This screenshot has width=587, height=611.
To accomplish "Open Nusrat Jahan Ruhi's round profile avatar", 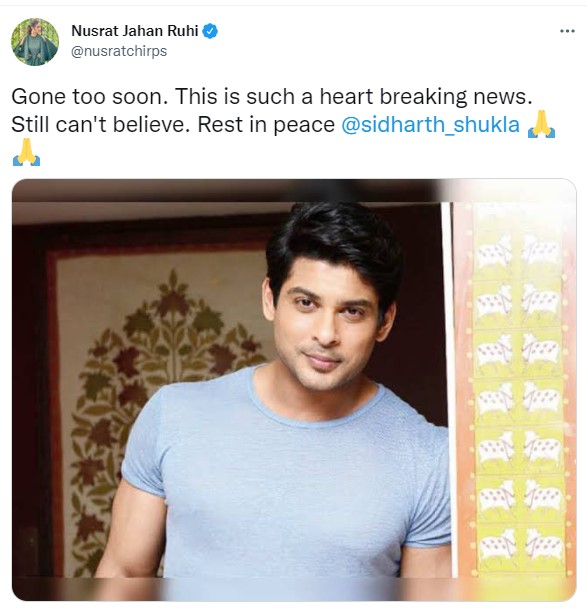I will (35, 42).
